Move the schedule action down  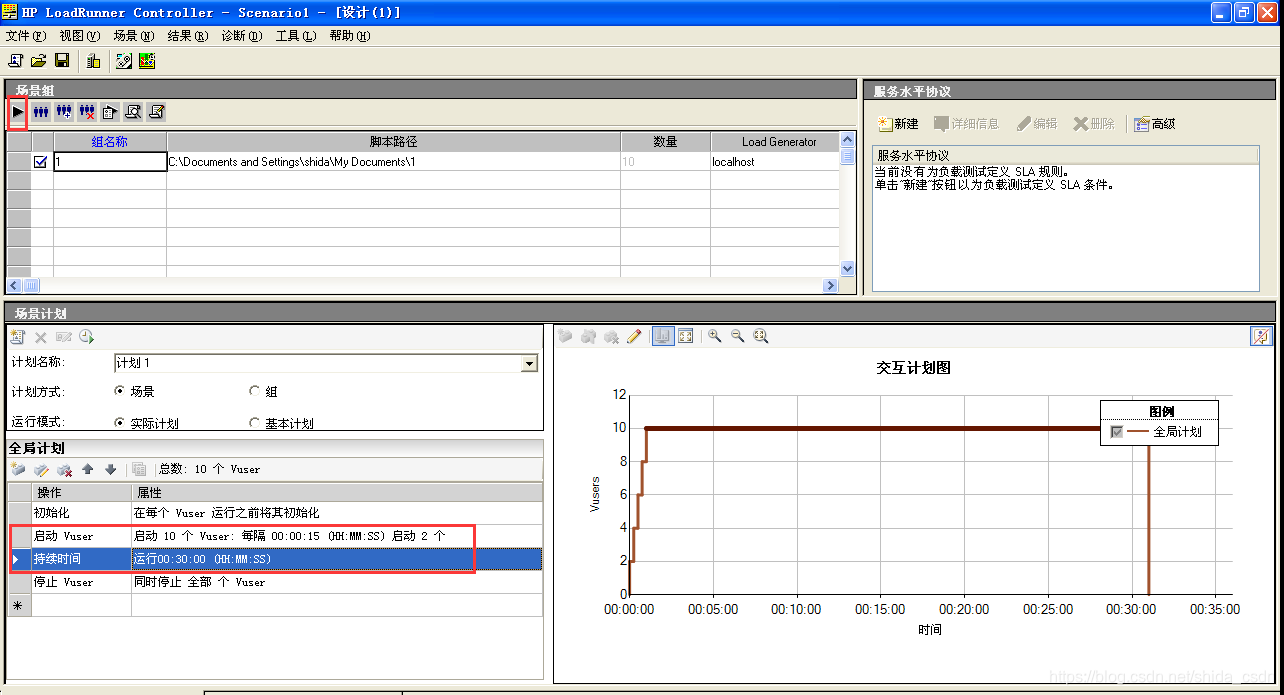pos(110,469)
